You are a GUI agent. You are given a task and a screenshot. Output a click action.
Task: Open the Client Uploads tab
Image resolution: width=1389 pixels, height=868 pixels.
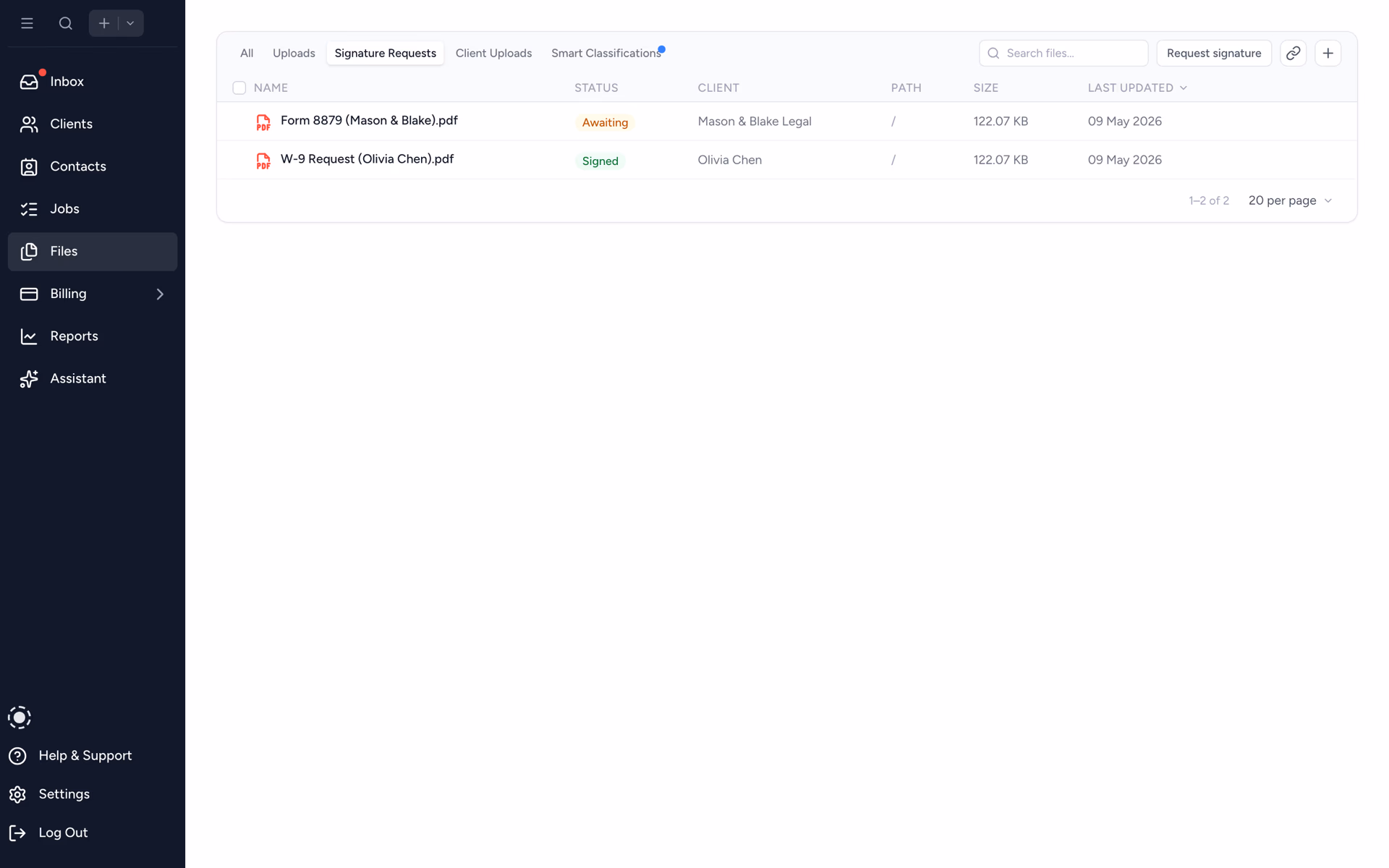click(494, 54)
